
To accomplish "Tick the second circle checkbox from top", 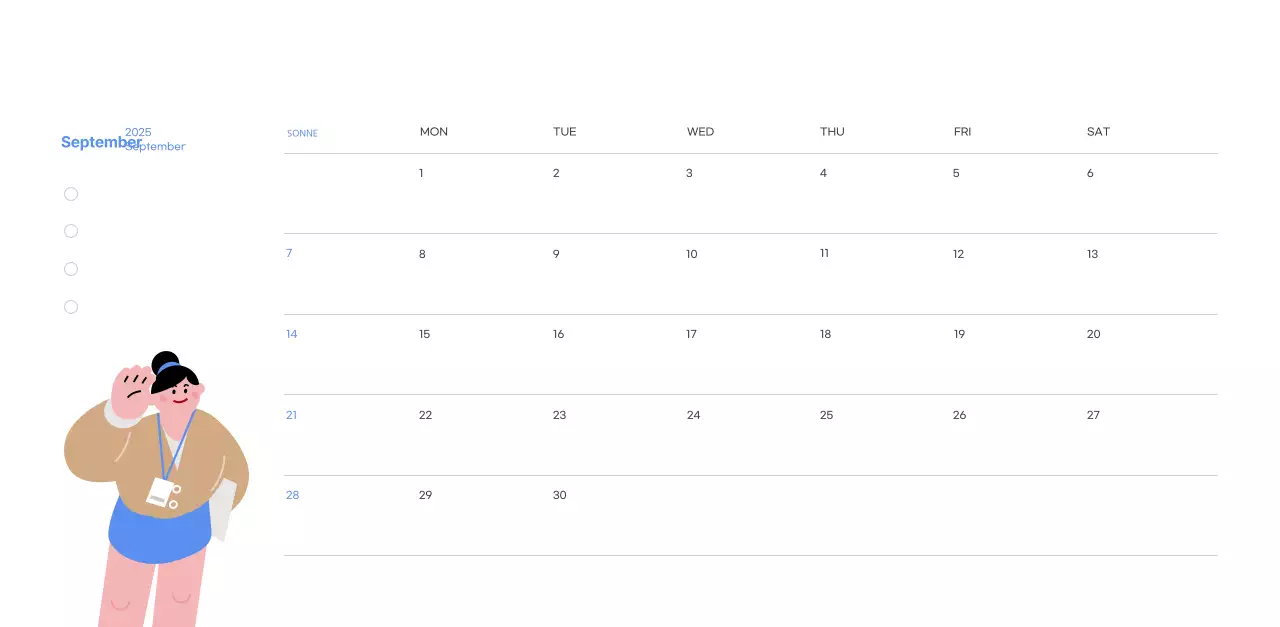I will pos(71,231).
